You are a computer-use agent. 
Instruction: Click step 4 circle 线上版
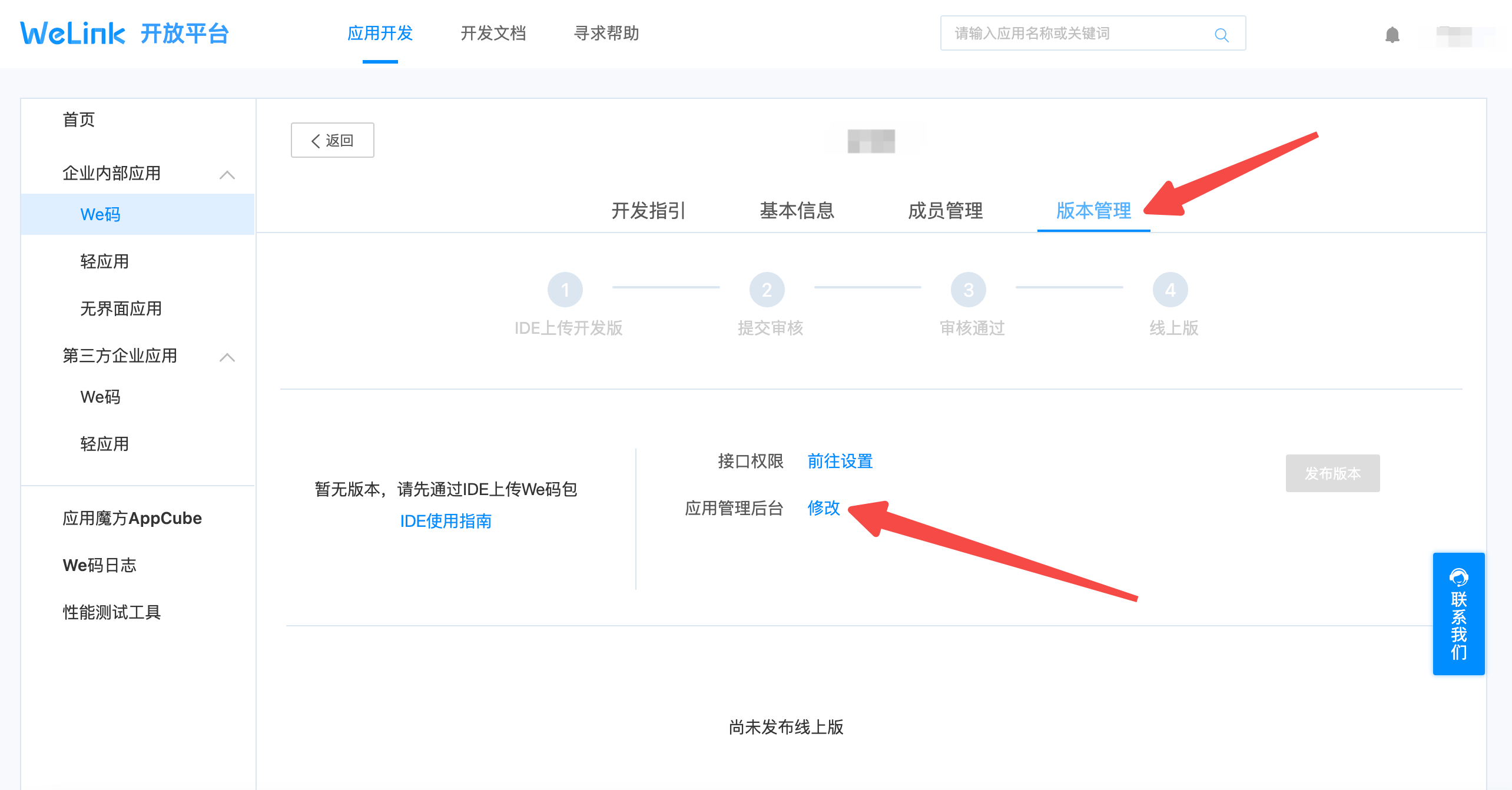click(1170, 290)
